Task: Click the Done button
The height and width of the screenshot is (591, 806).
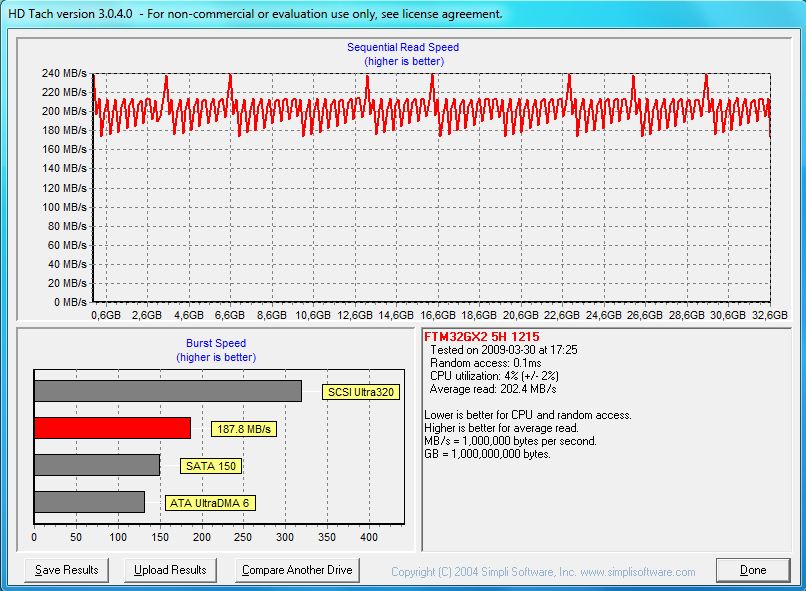Action: coord(753,570)
